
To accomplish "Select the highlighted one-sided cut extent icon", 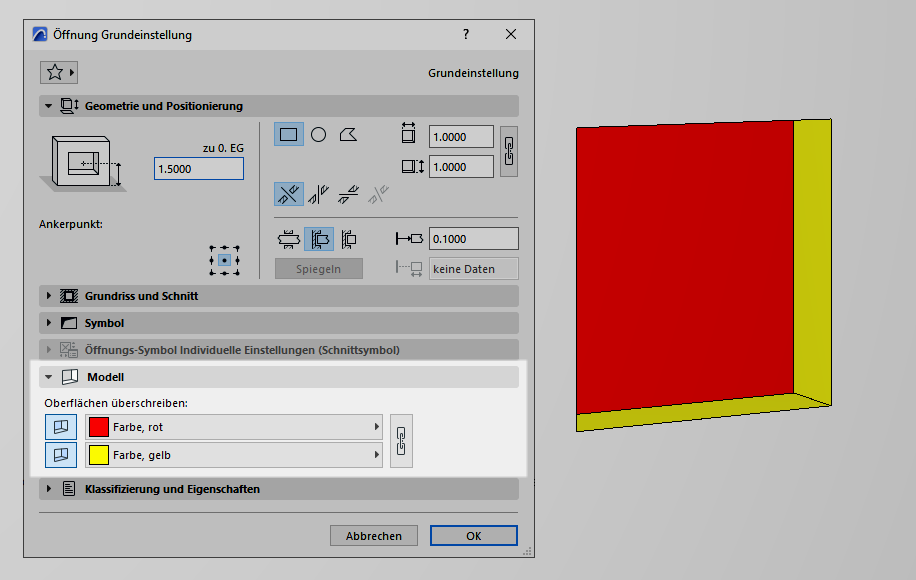I will point(319,239).
